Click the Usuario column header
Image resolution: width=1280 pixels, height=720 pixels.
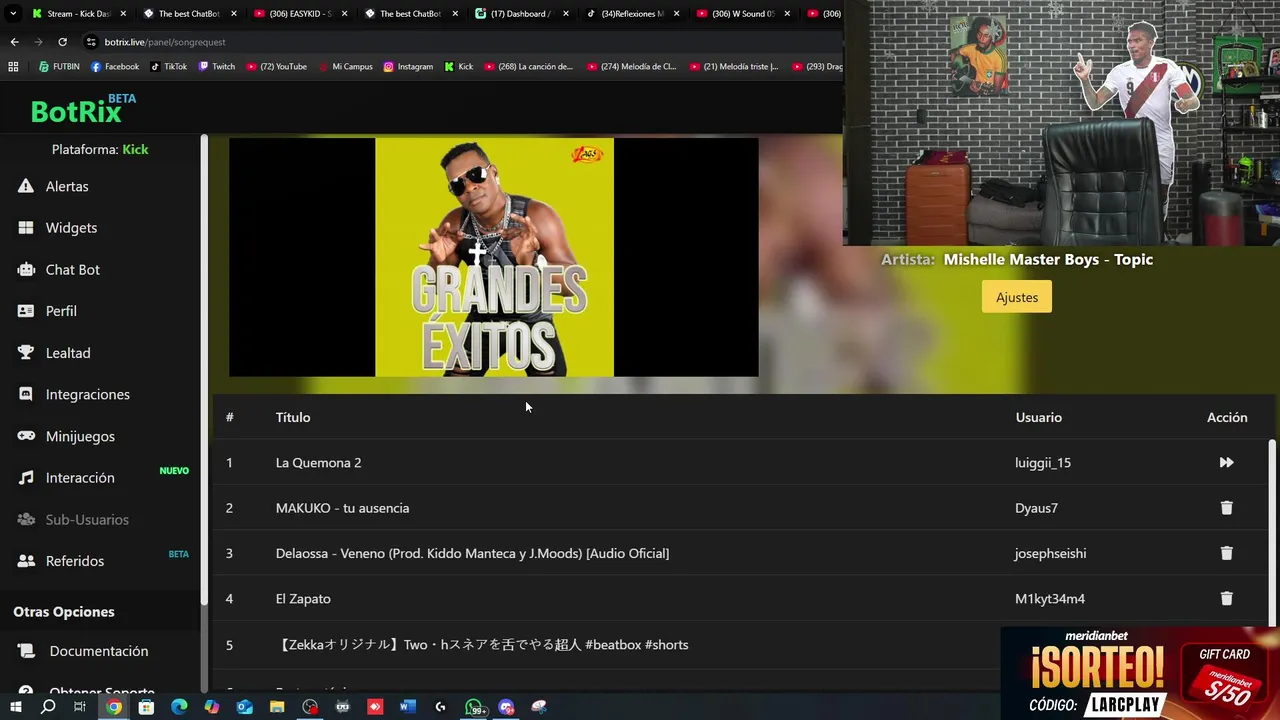tap(1039, 417)
